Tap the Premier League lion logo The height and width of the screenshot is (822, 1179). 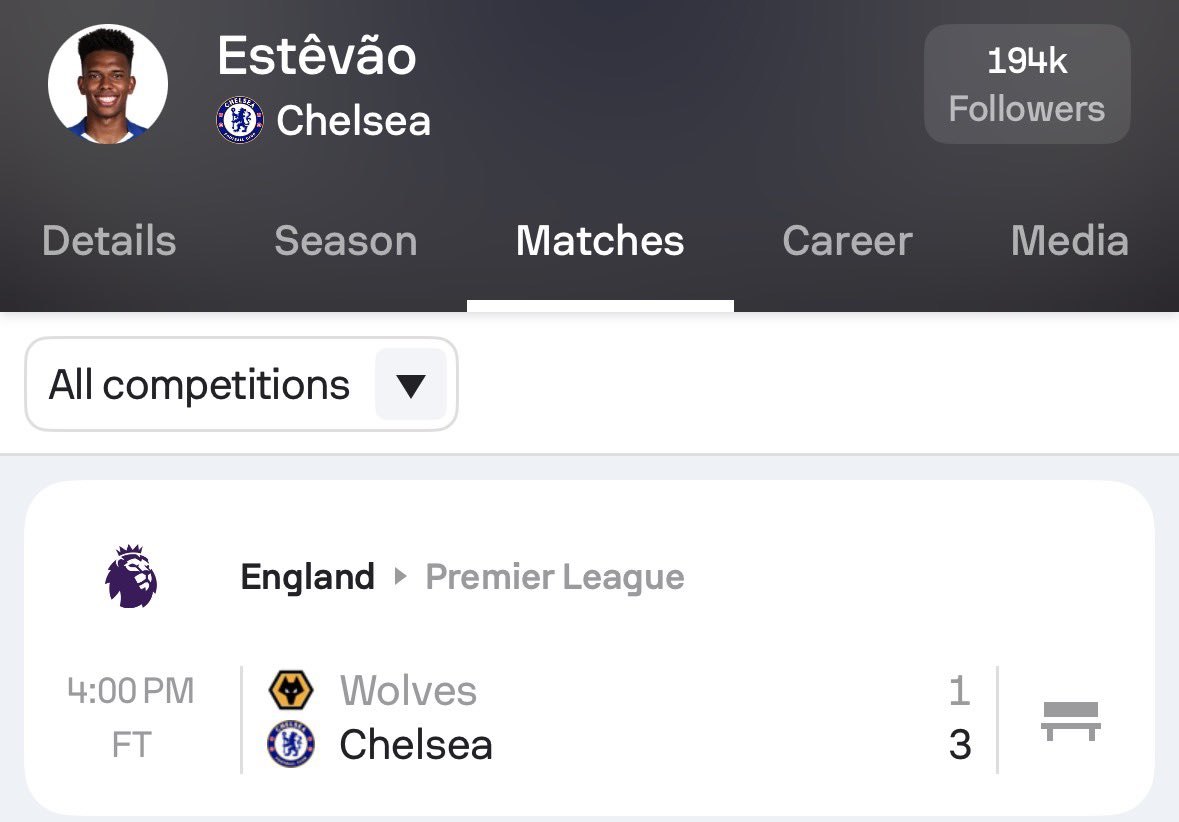pos(131,577)
